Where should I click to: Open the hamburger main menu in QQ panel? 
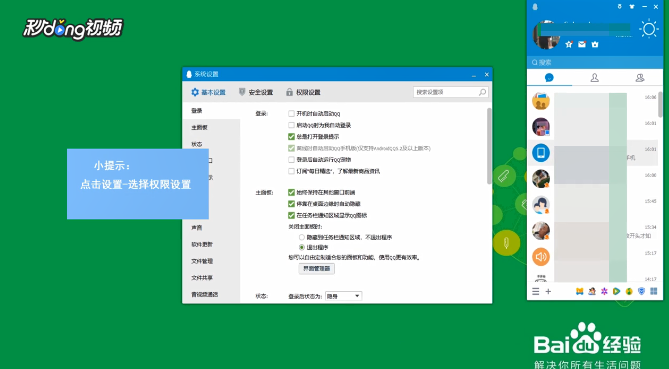coord(535,291)
